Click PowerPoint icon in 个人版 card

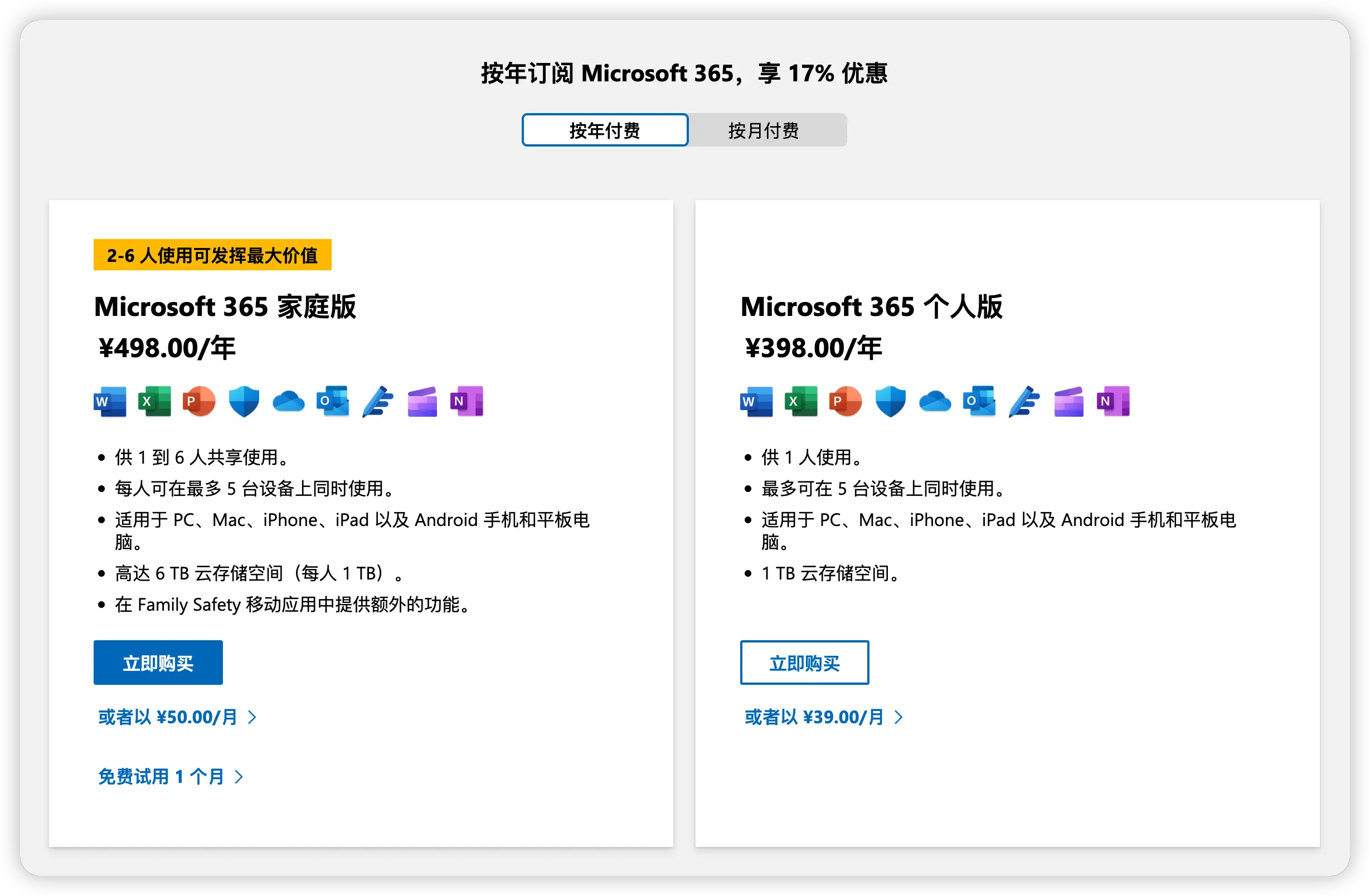[845, 401]
